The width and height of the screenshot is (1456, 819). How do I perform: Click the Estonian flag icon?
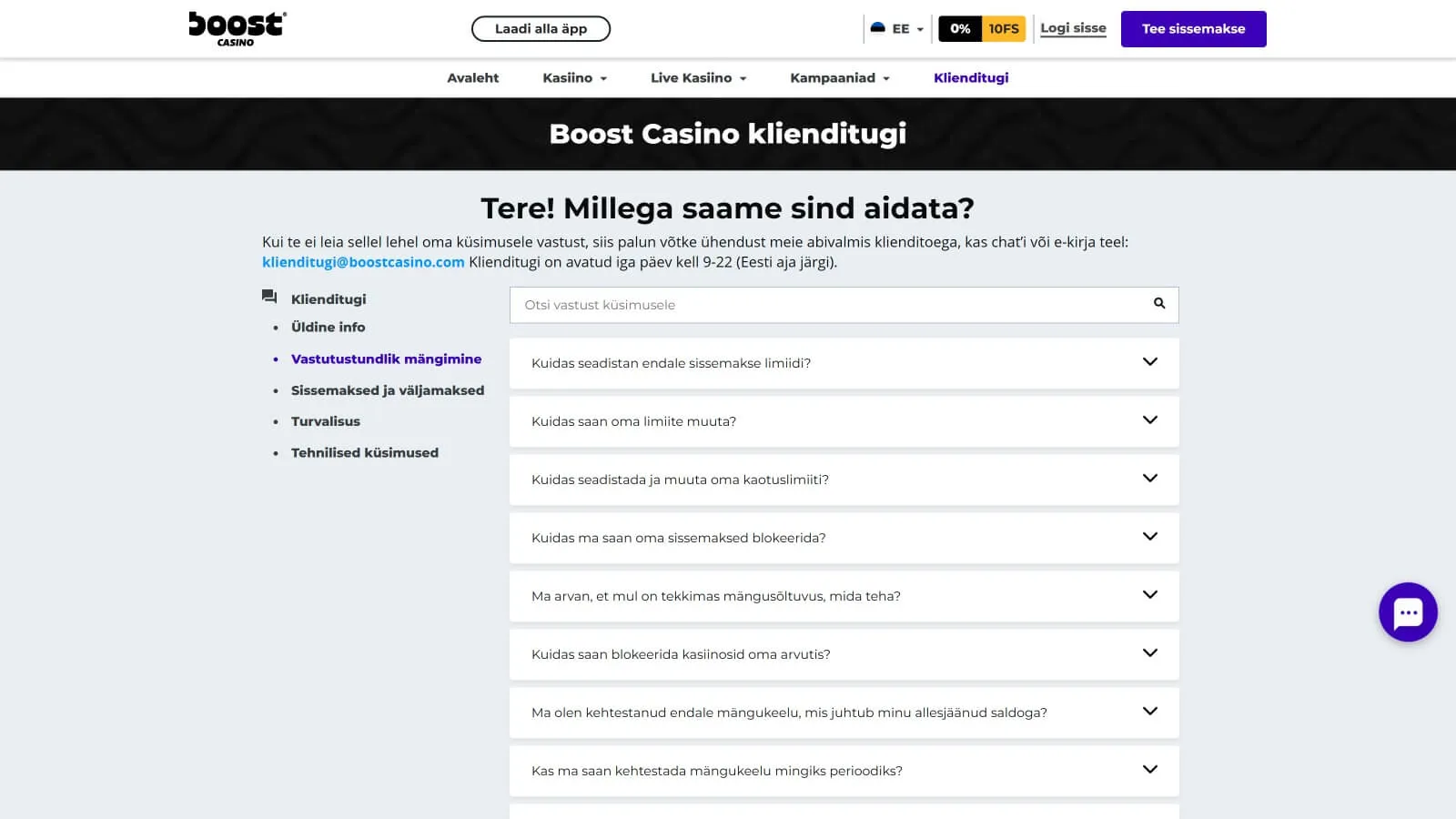coord(878,28)
